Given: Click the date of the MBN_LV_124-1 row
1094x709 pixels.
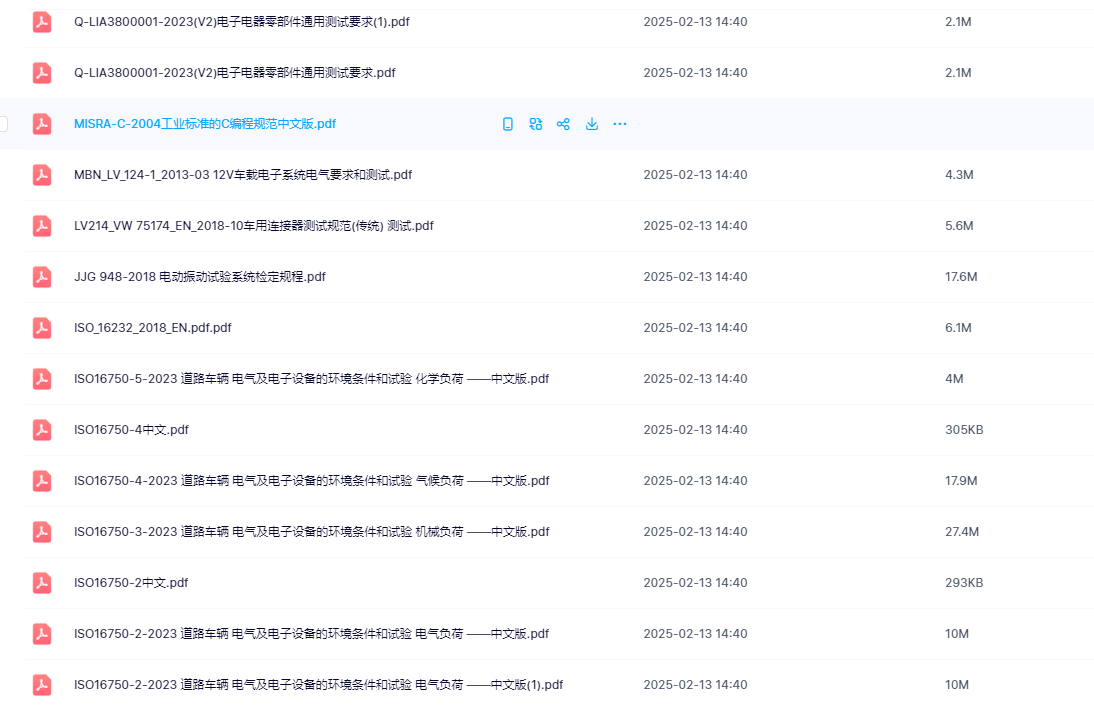Looking at the screenshot, I should coord(695,175).
